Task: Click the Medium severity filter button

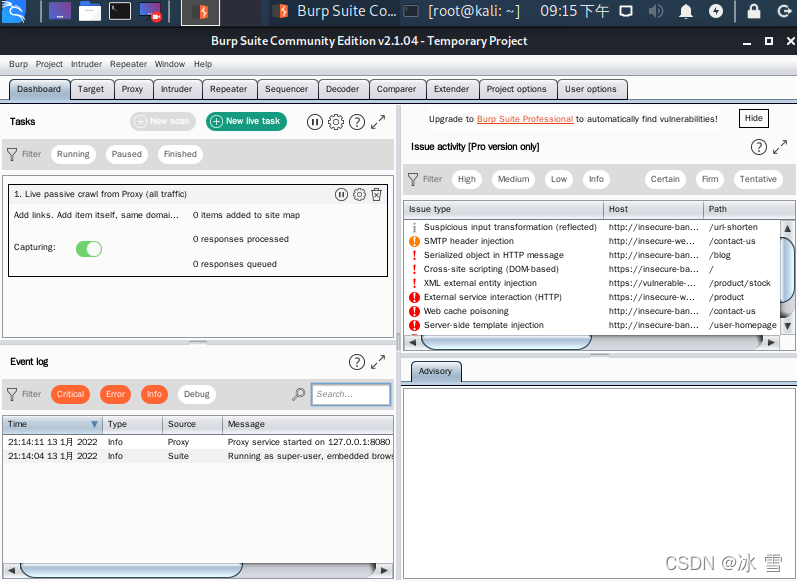Action: (513, 179)
